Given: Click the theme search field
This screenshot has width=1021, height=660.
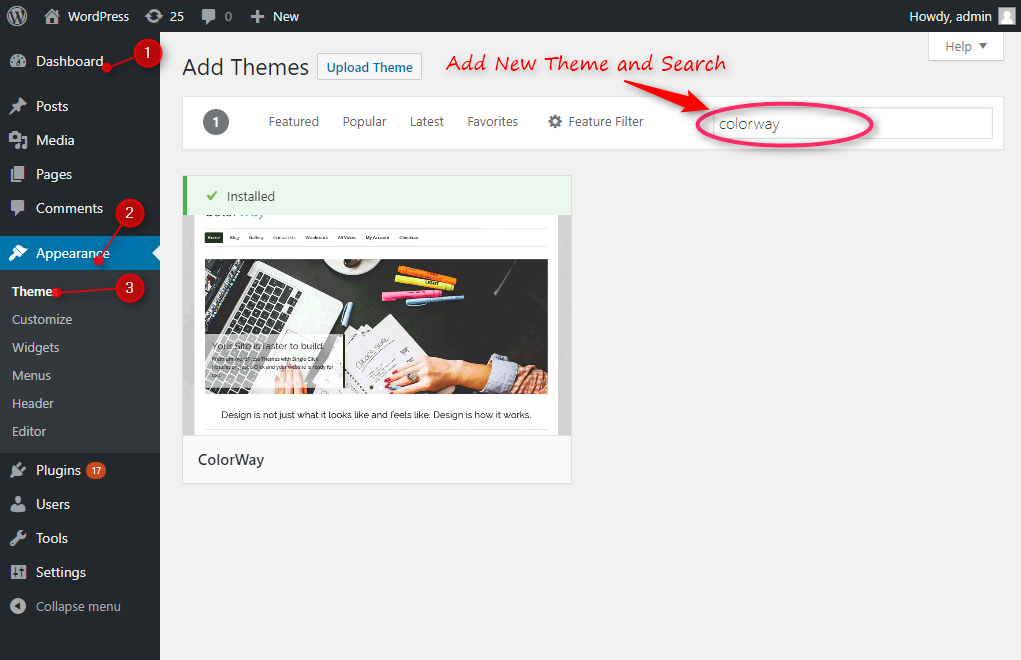Looking at the screenshot, I should (852, 123).
